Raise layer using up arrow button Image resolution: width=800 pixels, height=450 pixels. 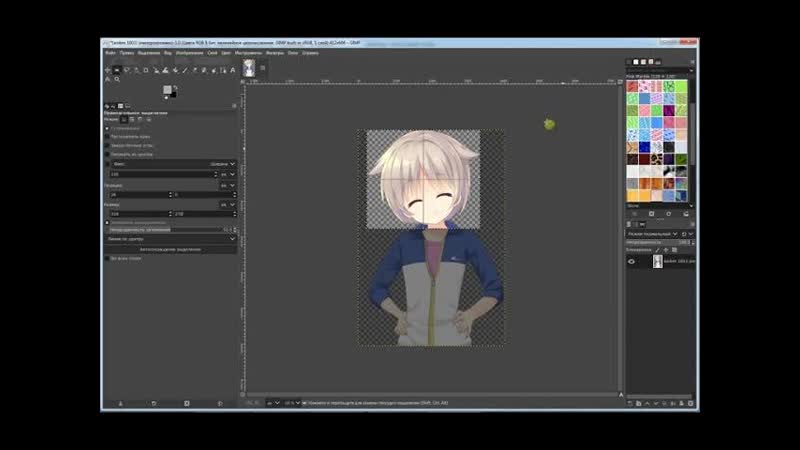tap(647, 403)
